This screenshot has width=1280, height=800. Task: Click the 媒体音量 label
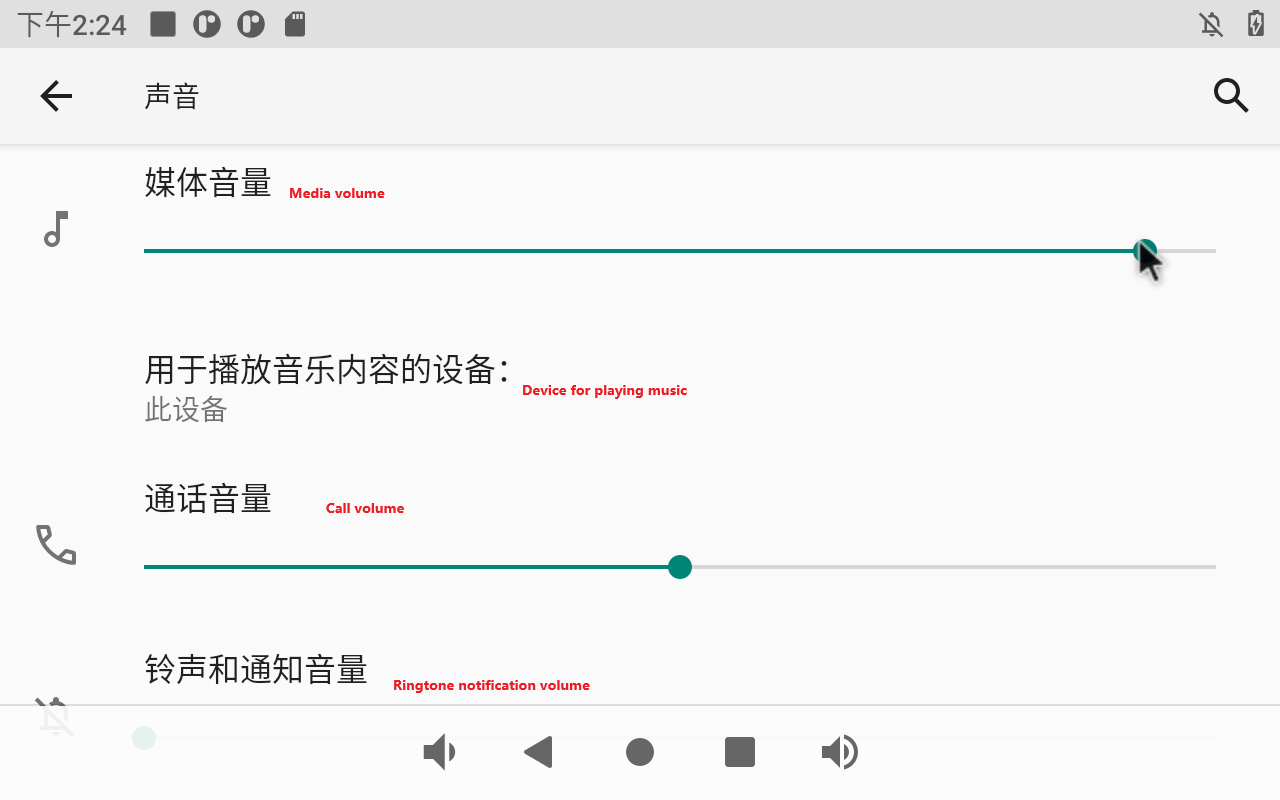208,183
